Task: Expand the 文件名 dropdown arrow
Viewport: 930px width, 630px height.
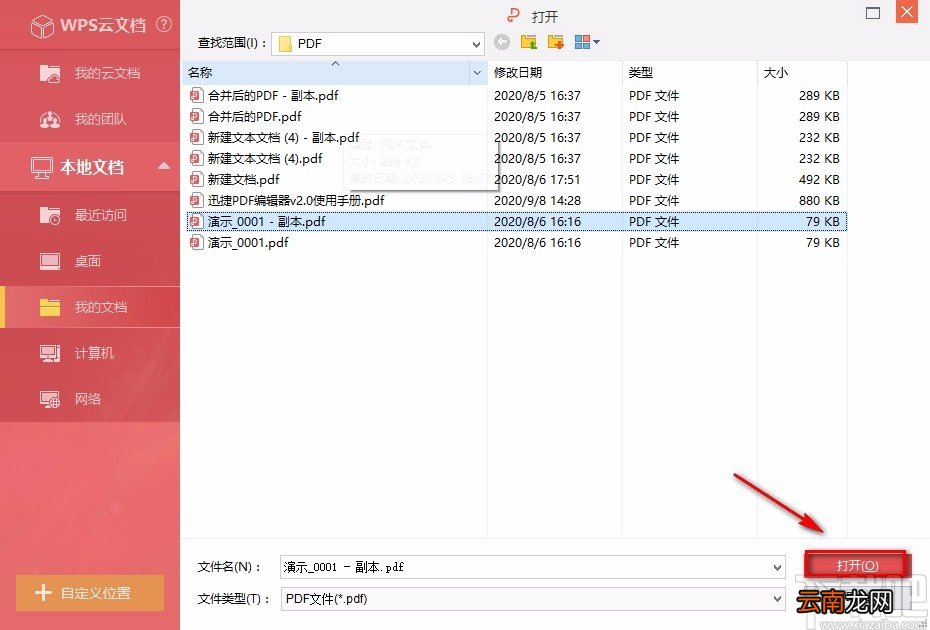Action: pos(778,568)
